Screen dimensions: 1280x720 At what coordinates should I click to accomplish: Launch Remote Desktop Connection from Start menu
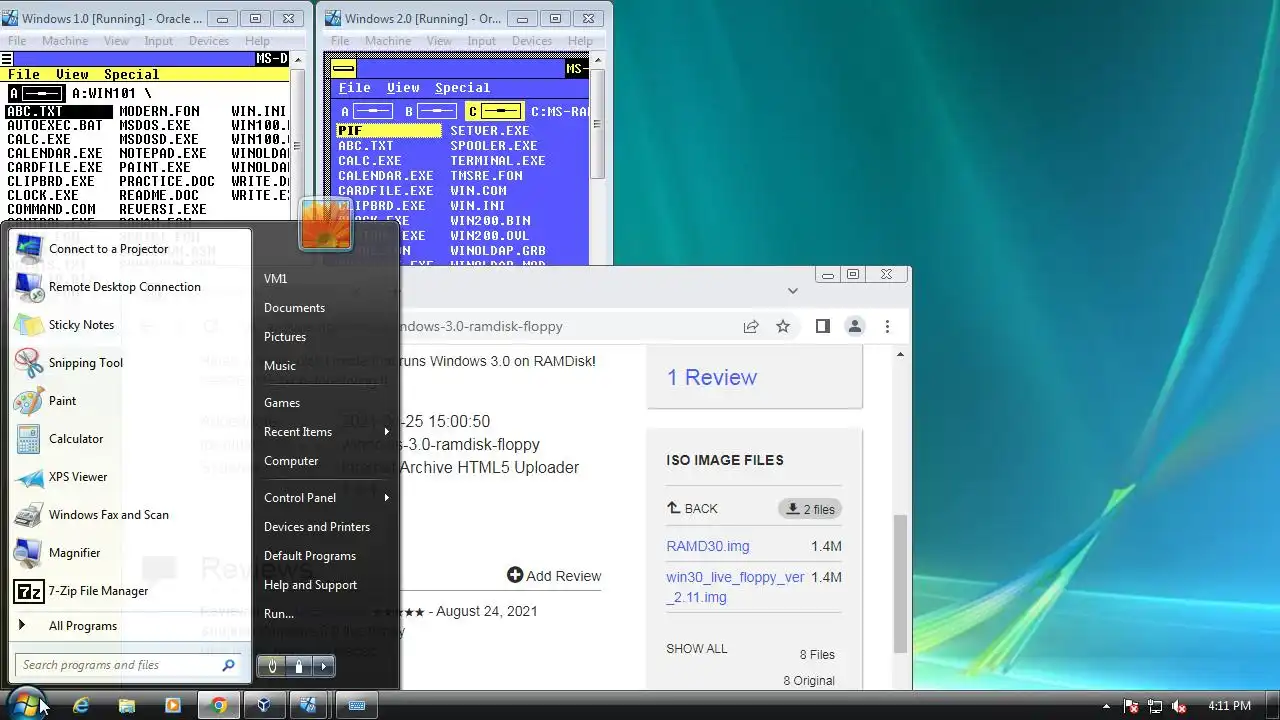29,287
